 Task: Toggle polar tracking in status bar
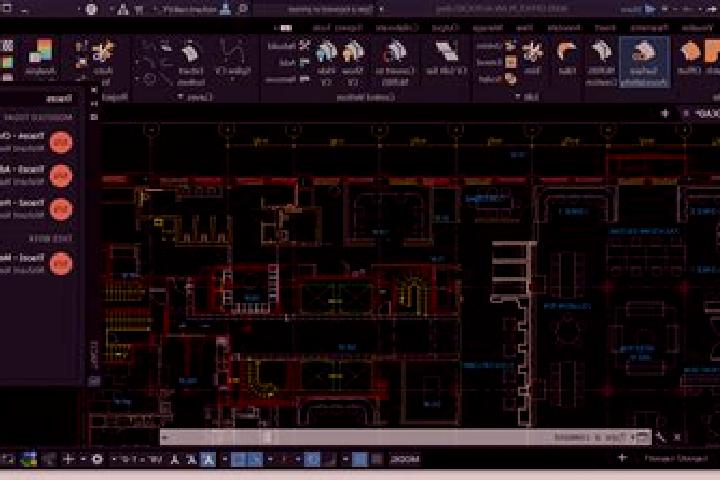coord(312,459)
